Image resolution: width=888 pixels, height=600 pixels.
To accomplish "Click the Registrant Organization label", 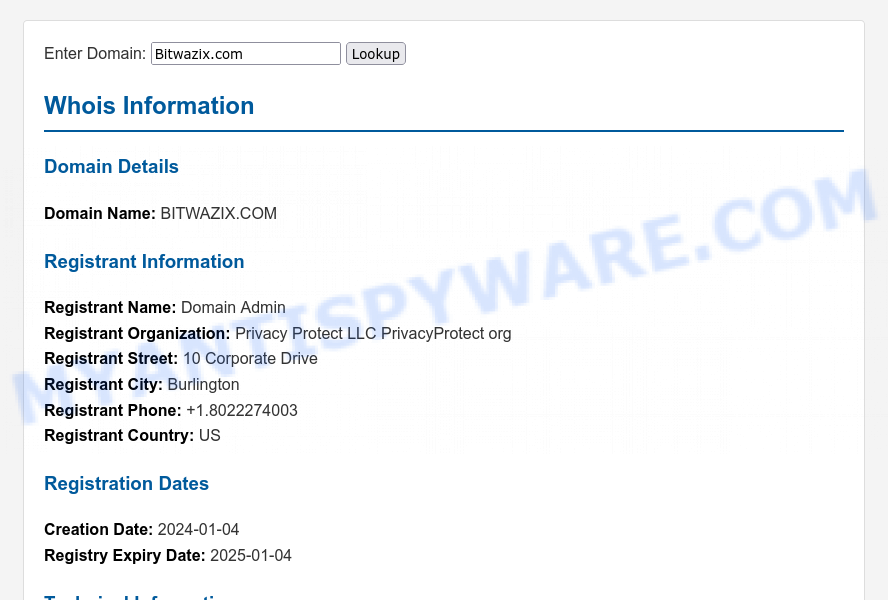I will [138, 334].
